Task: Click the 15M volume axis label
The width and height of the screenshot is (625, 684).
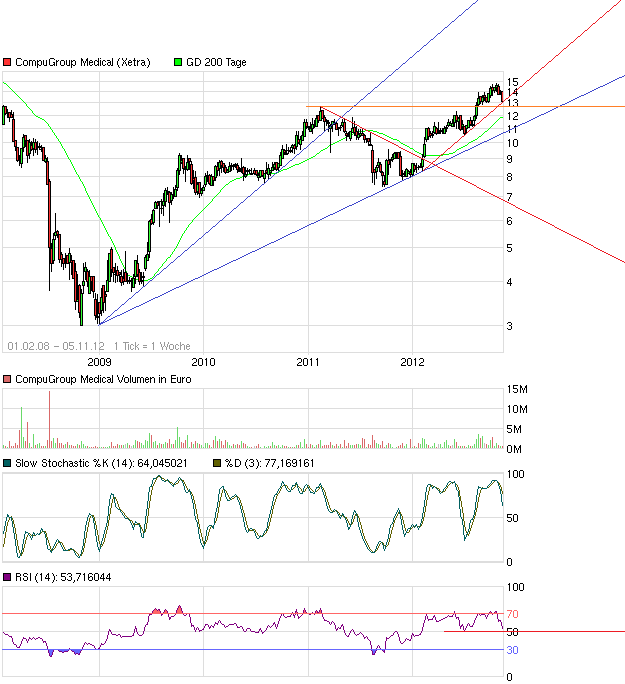Action: point(517,389)
